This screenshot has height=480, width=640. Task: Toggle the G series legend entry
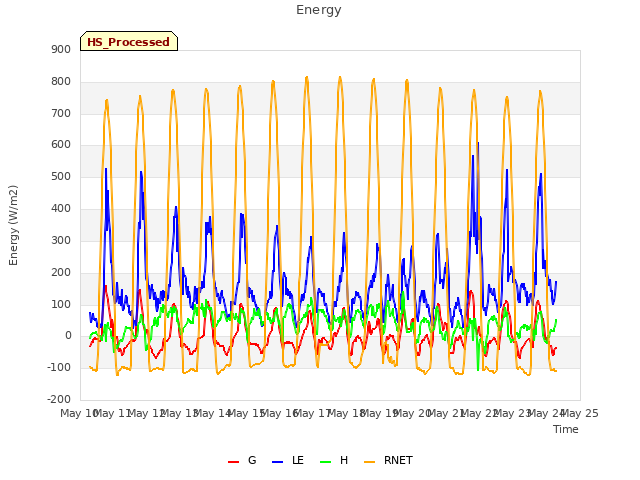pyautogui.click(x=242, y=460)
